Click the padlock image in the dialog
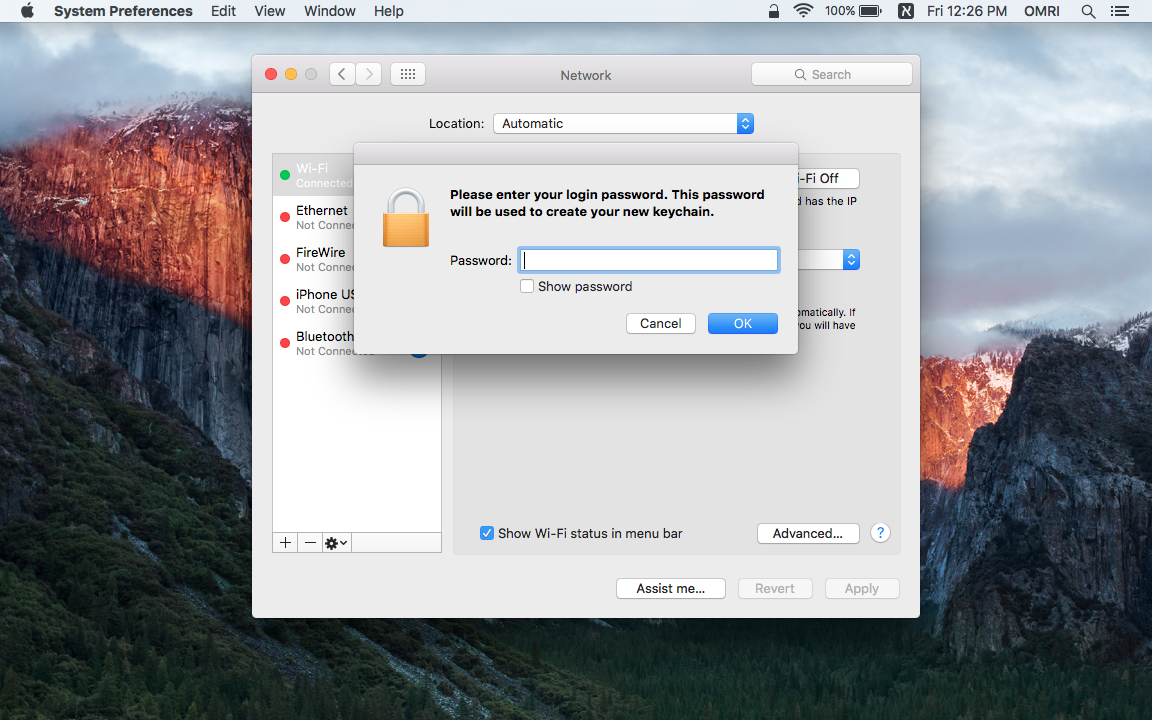Image resolution: width=1152 pixels, height=720 pixels. [406, 217]
